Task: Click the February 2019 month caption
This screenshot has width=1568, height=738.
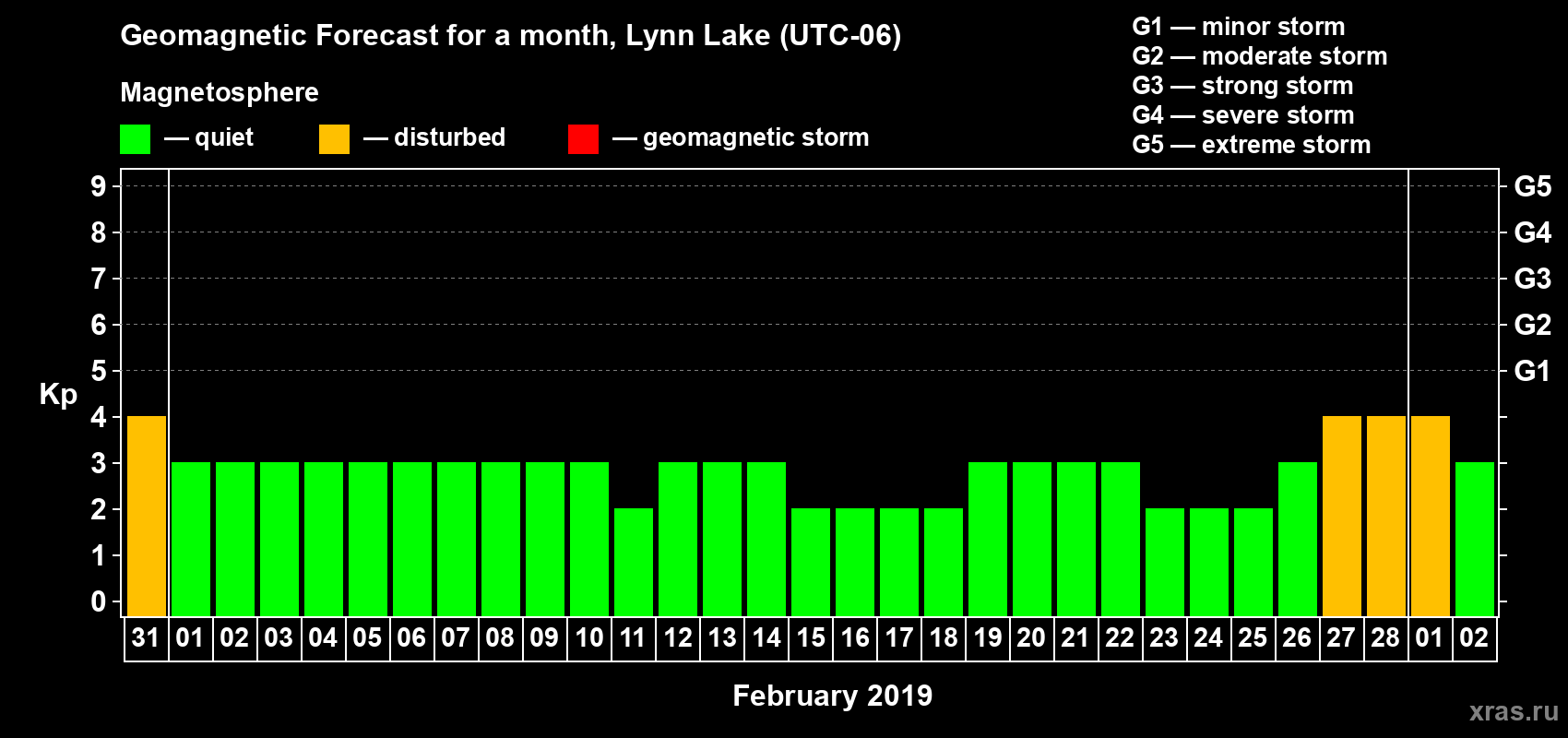Action: coord(832,695)
